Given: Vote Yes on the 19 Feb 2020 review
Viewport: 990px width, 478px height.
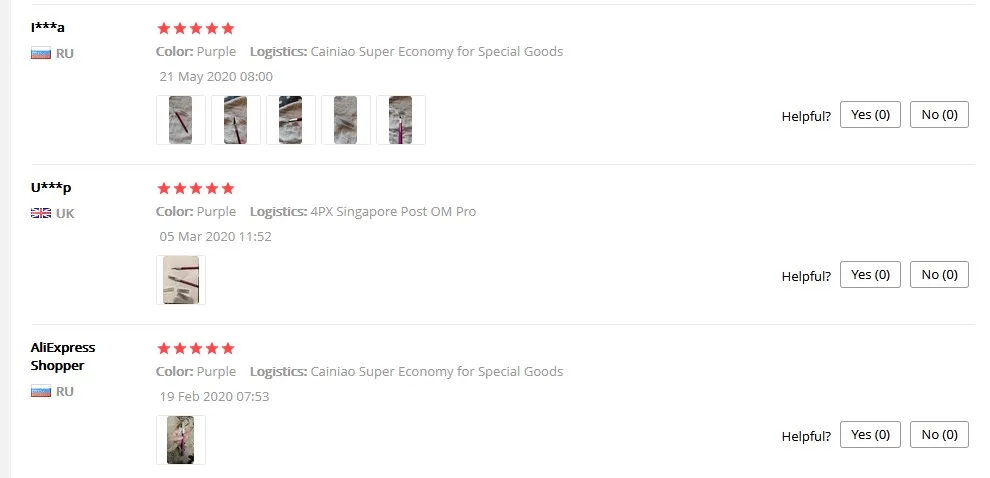Looking at the screenshot, I should pos(870,434).
